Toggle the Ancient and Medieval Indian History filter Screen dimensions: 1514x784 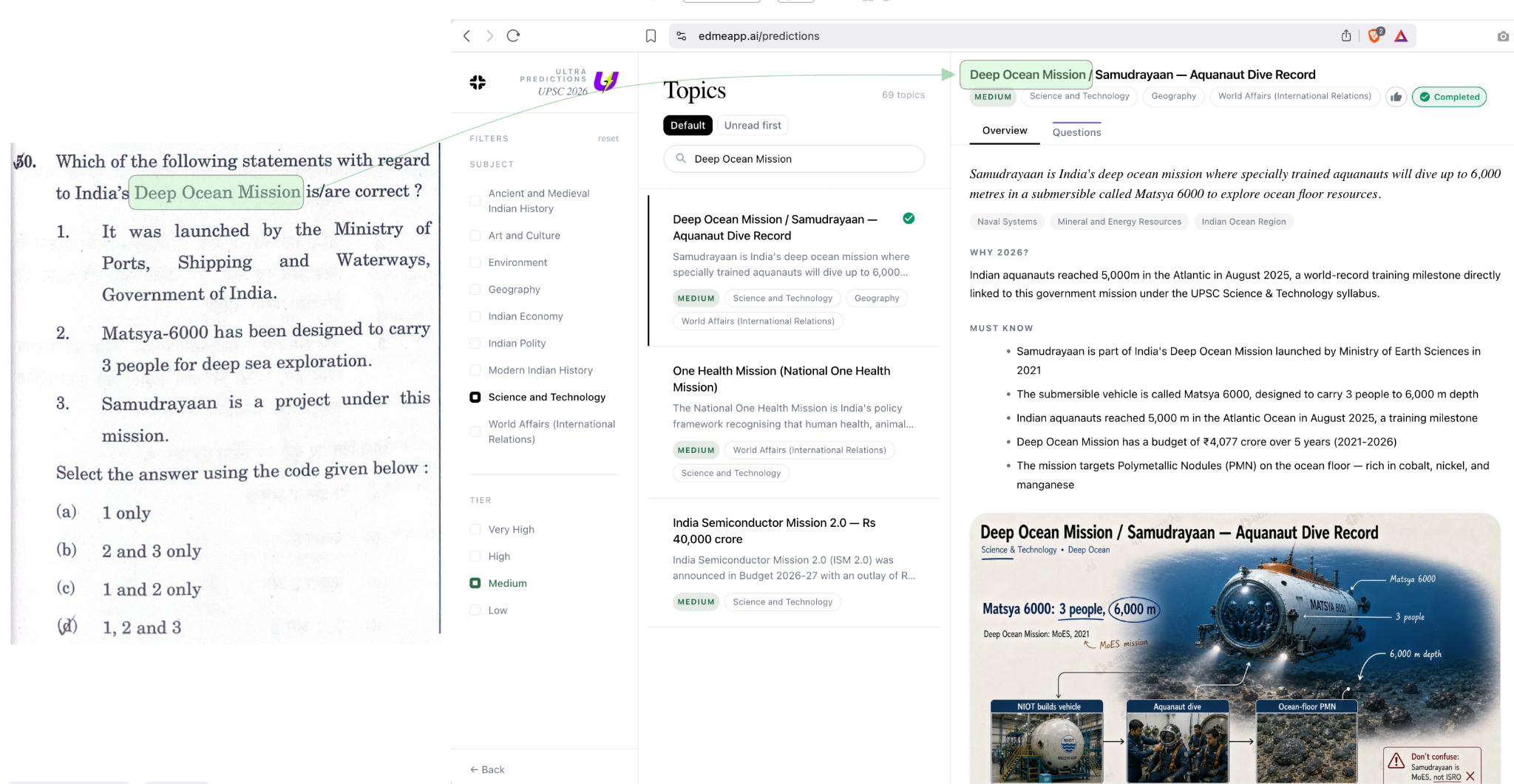coord(475,200)
